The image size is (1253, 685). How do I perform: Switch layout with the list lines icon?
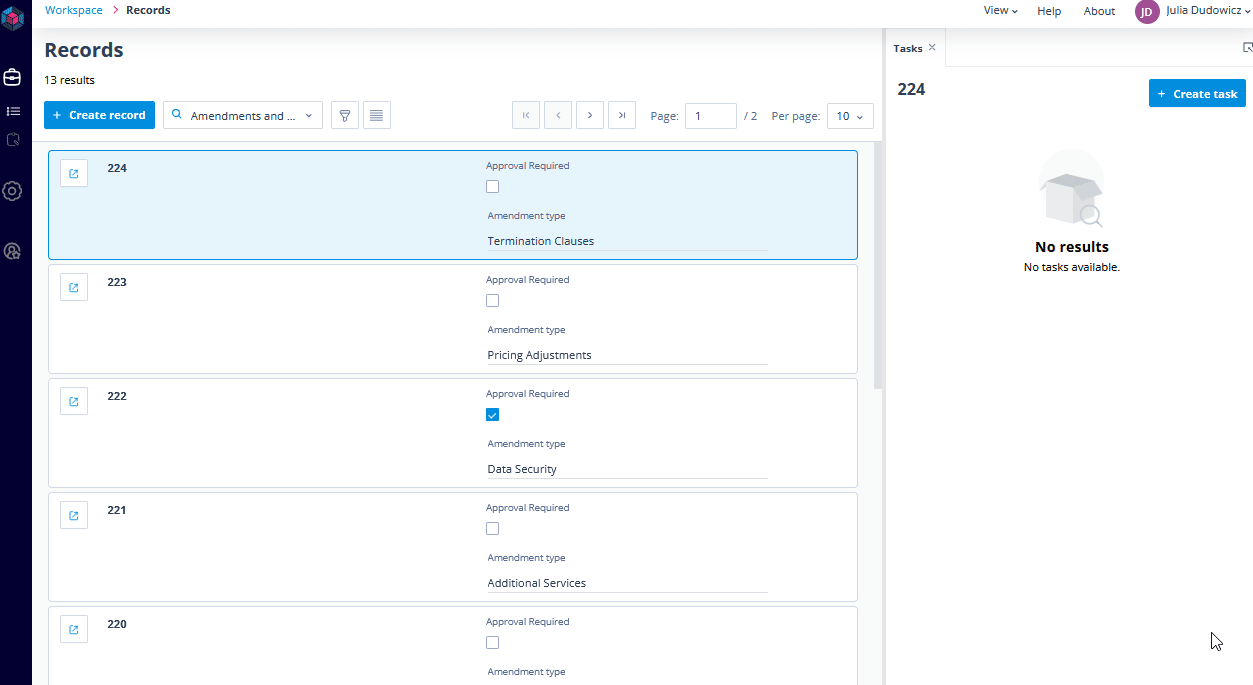(x=376, y=116)
